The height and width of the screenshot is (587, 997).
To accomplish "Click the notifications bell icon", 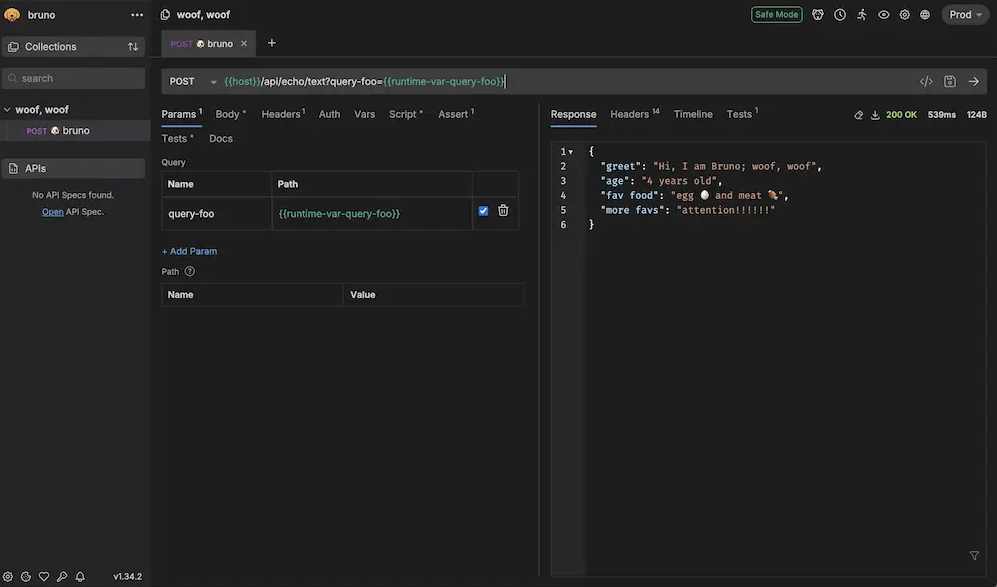I will click(80, 577).
